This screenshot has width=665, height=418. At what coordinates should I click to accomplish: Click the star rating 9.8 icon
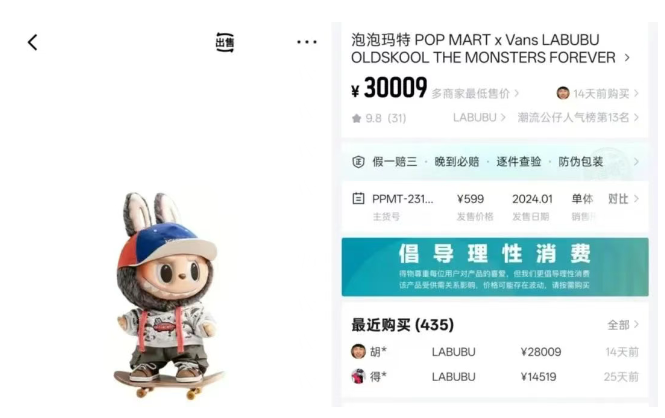[x=356, y=118]
